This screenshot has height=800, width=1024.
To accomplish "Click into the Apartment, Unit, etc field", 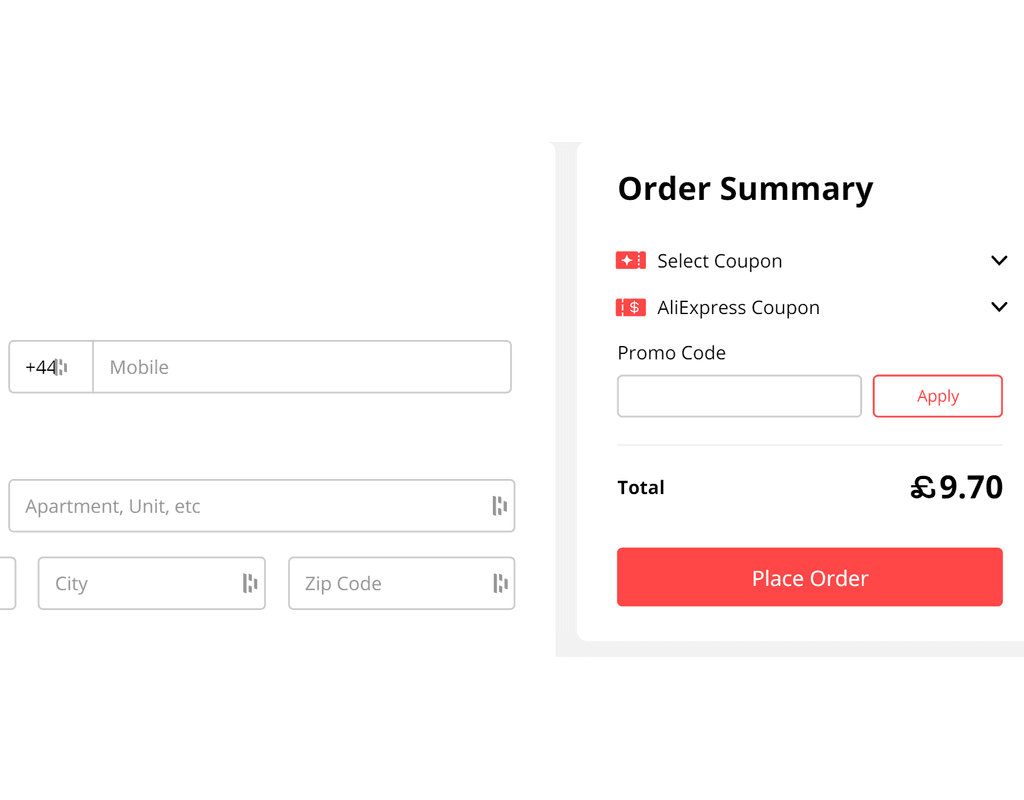I will click(250, 506).
